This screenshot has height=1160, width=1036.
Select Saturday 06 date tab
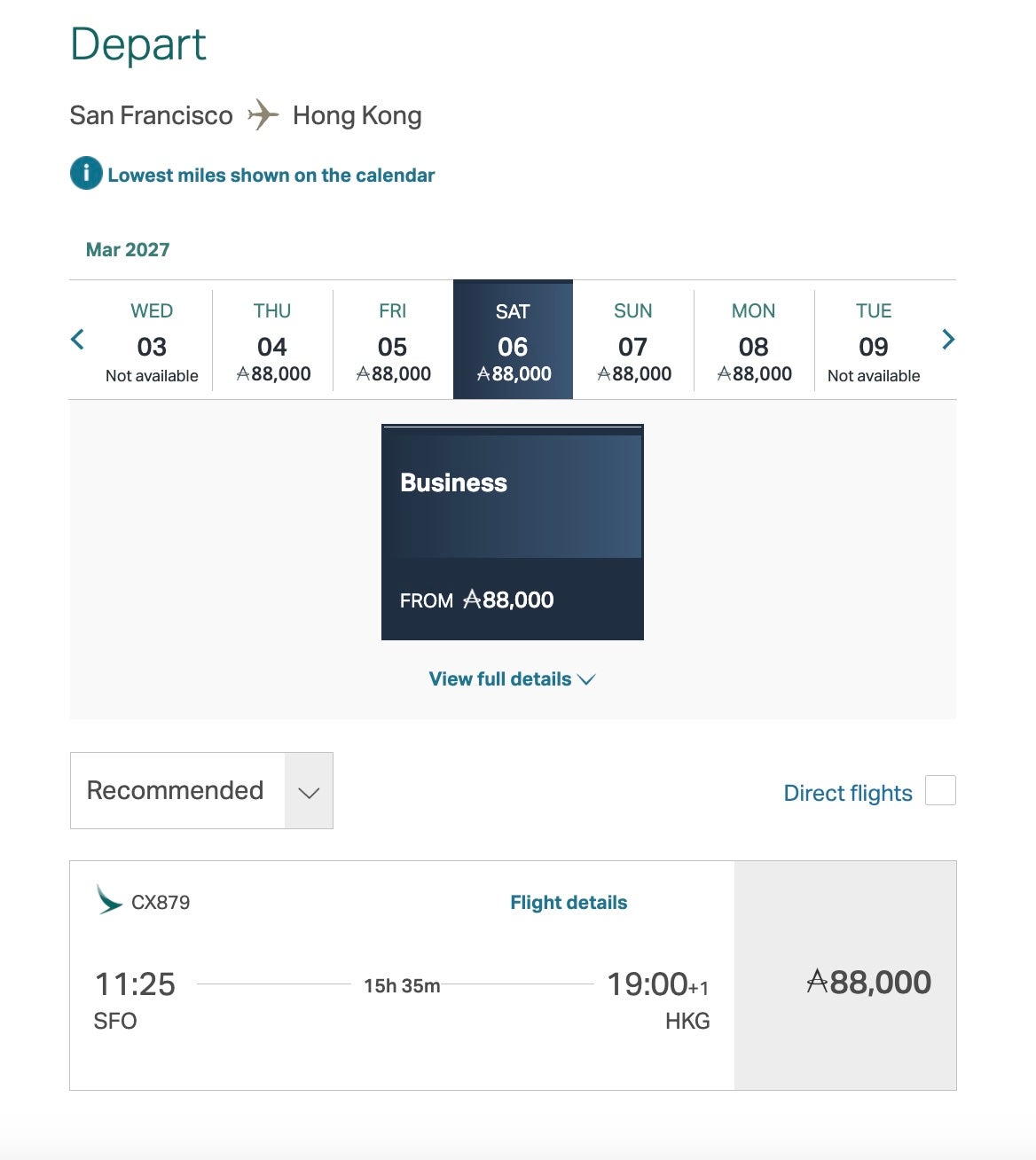[x=513, y=341]
